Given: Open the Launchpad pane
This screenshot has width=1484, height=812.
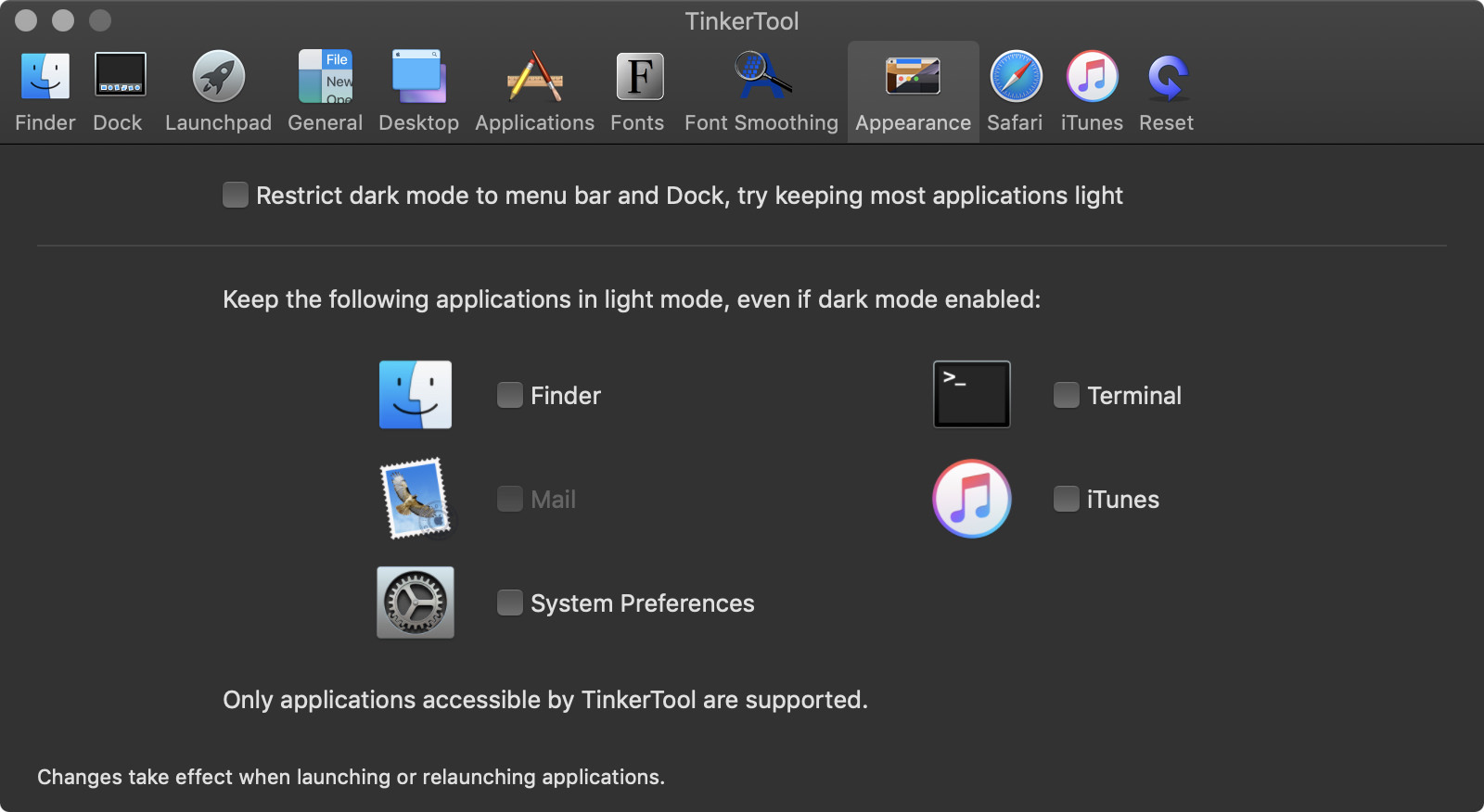Looking at the screenshot, I should click(218, 91).
